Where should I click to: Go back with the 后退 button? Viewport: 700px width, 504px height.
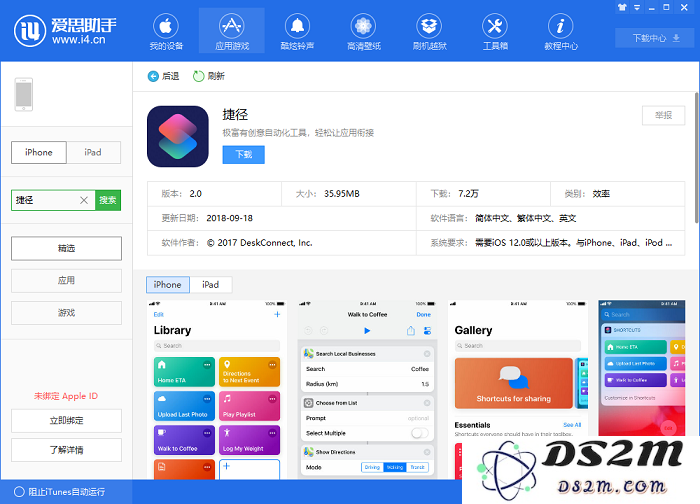coord(163,76)
